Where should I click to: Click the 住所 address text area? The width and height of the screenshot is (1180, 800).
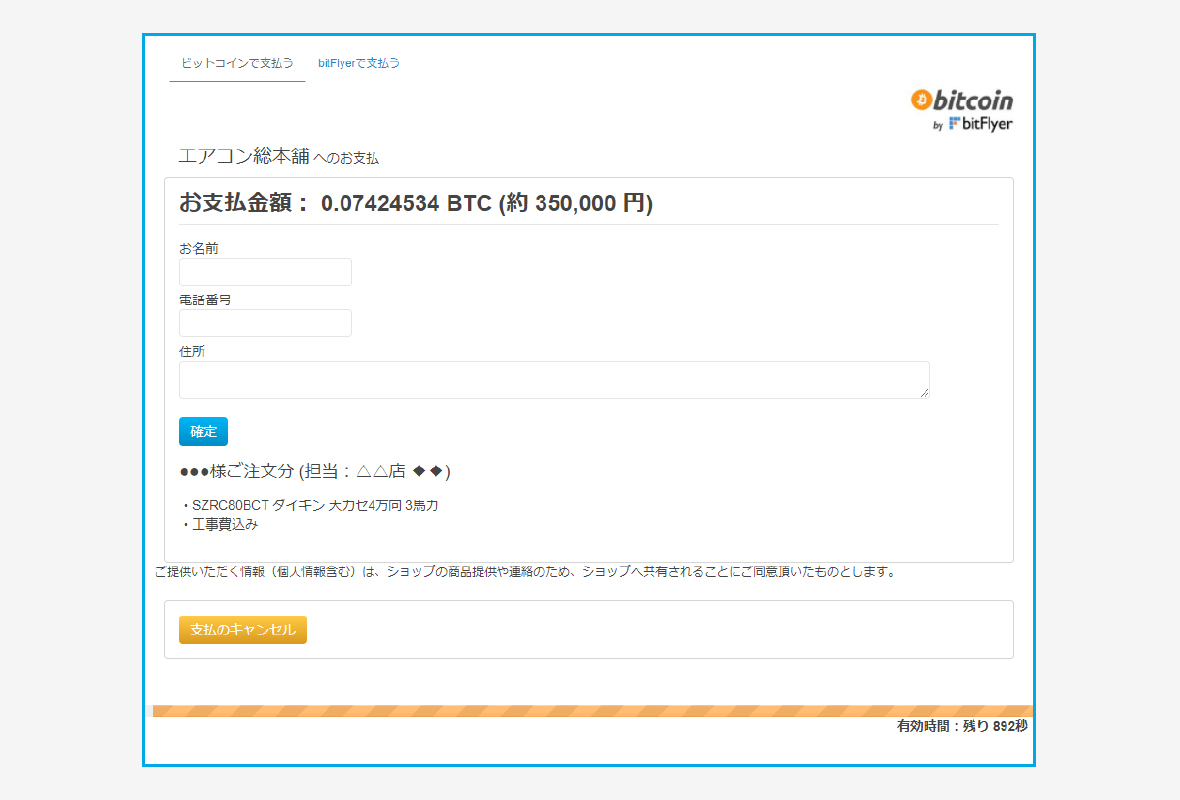[553, 380]
